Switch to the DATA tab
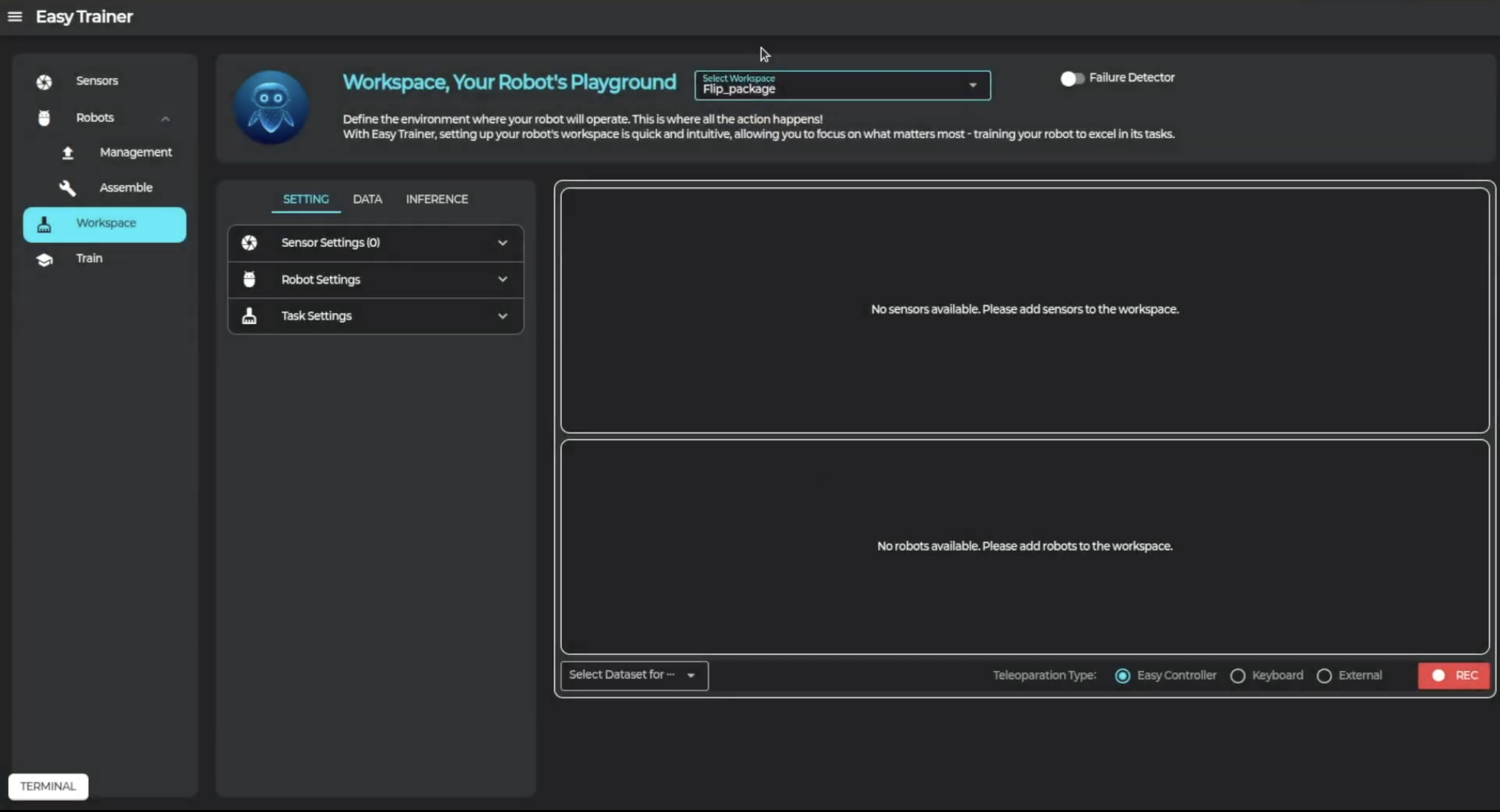Viewport: 1500px width, 812px height. pyautogui.click(x=368, y=199)
